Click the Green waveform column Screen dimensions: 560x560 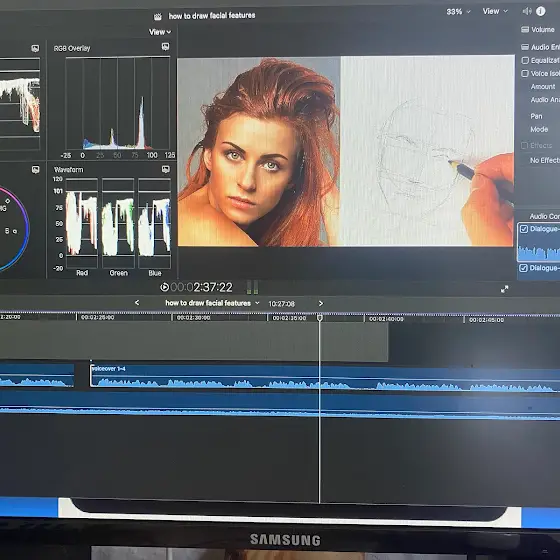(118, 223)
